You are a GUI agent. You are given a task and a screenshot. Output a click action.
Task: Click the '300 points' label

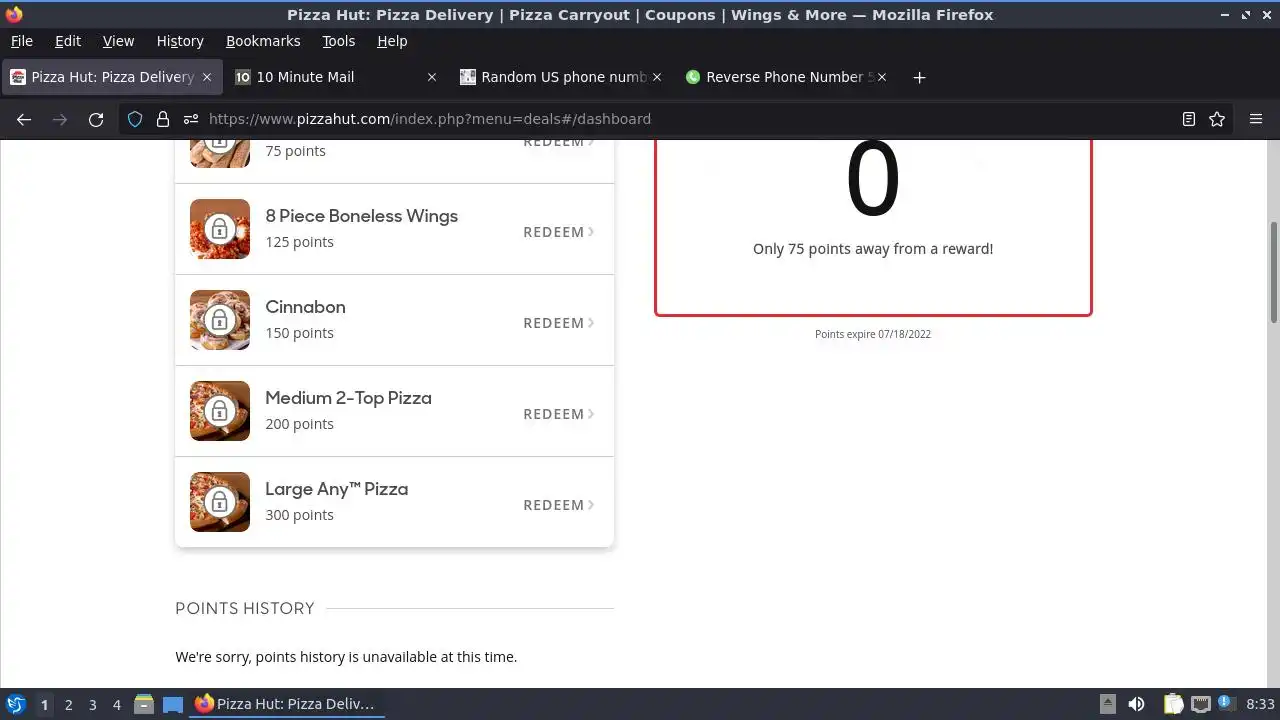(x=299, y=515)
